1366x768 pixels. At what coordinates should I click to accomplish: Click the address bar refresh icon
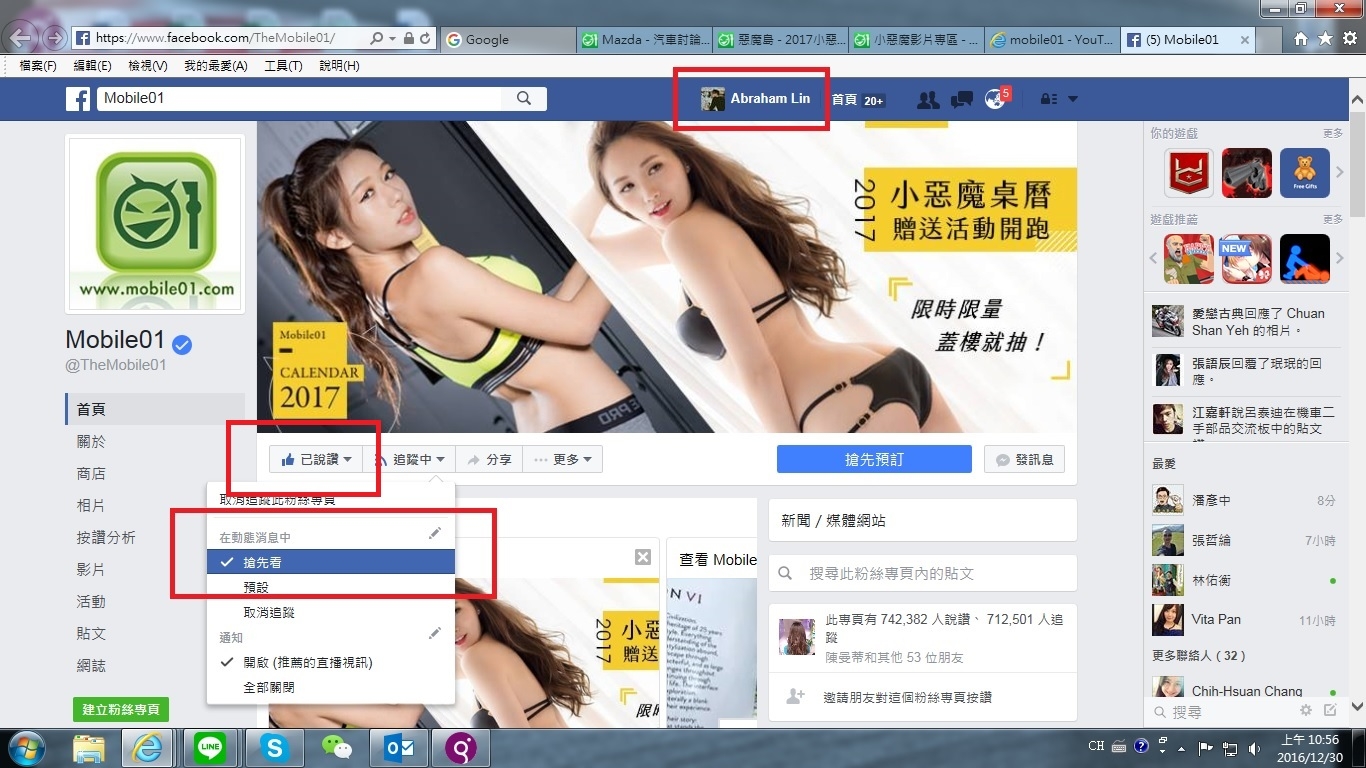[x=426, y=39]
